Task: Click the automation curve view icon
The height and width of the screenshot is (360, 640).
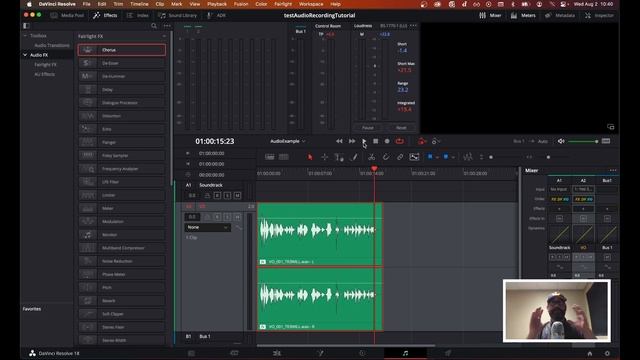Action: pos(414,157)
